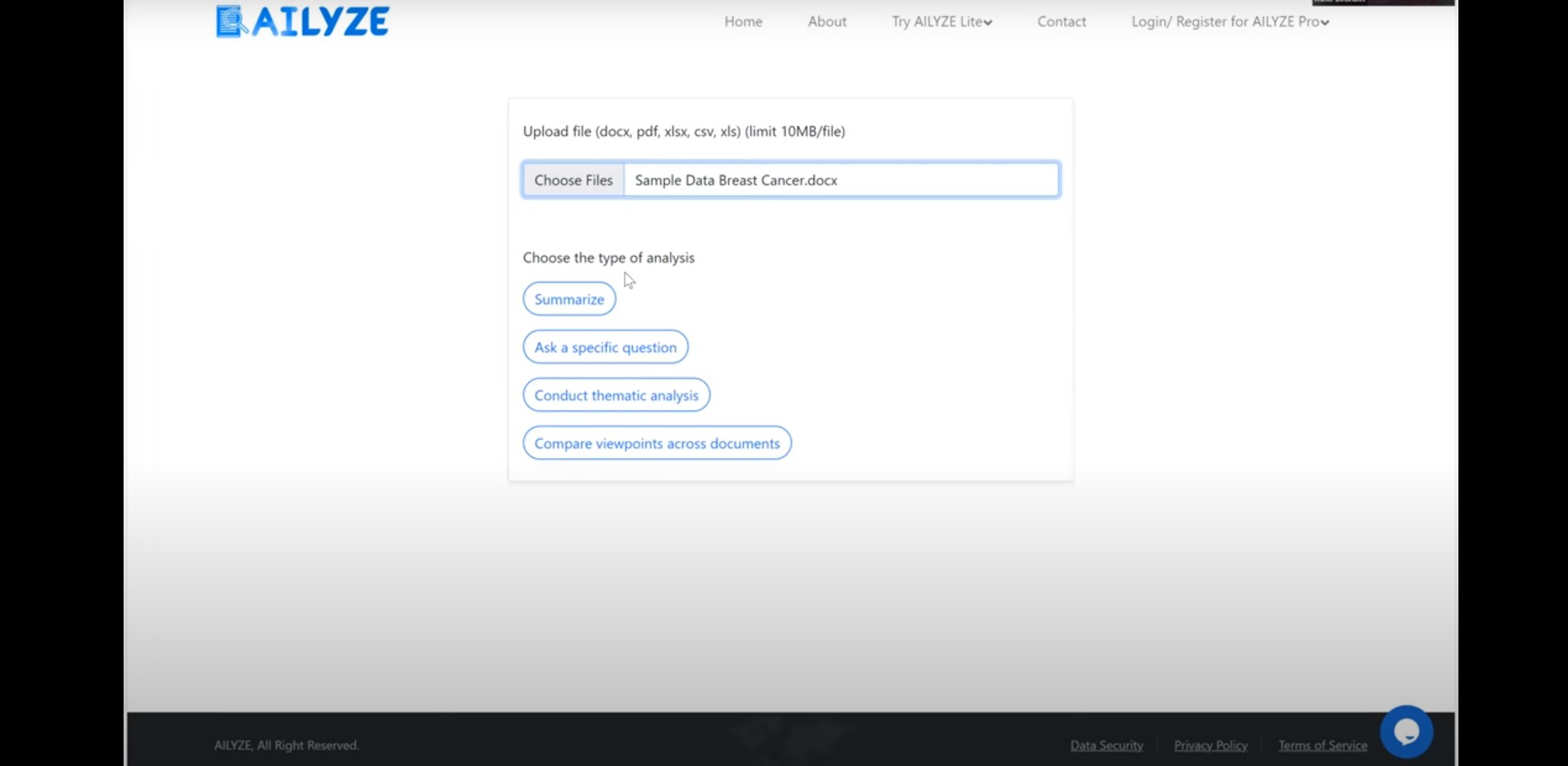This screenshot has height=766, width=1568.
Task: Open the About page
Action: pos(827,21)
